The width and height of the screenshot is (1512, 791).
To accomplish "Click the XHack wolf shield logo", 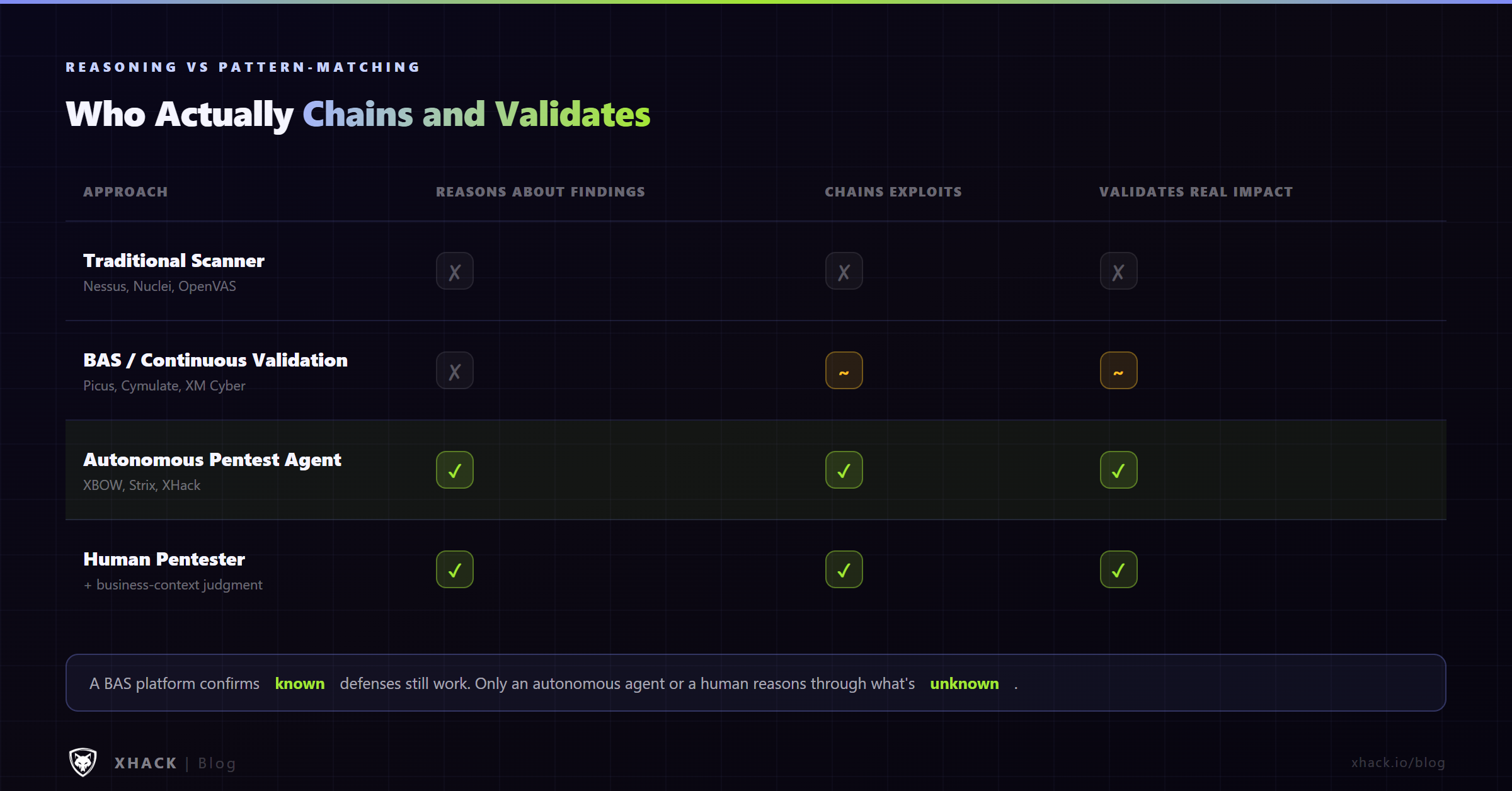I will tap(83, 762).
